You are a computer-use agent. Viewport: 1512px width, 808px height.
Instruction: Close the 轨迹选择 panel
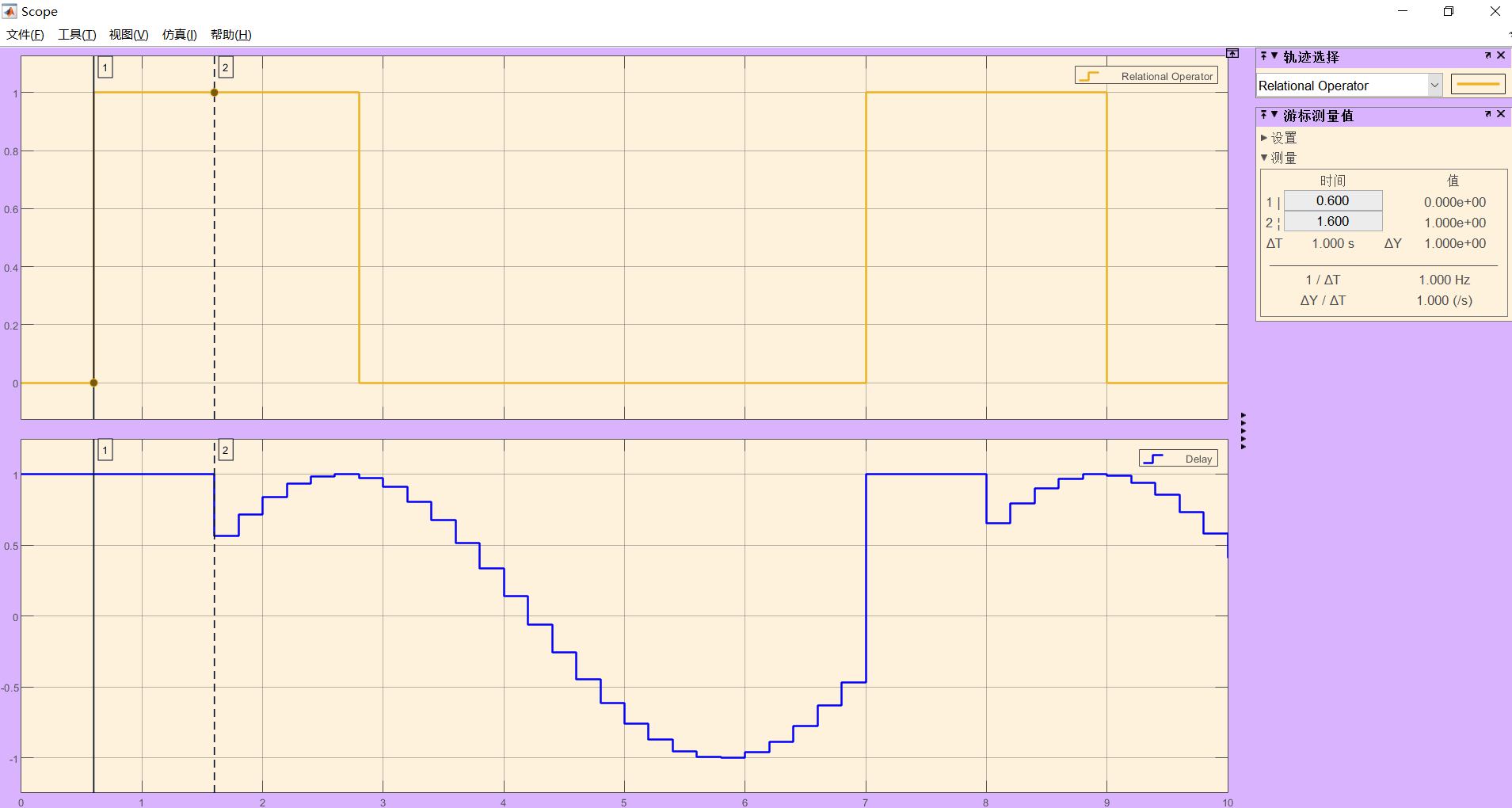[1502, 55]
